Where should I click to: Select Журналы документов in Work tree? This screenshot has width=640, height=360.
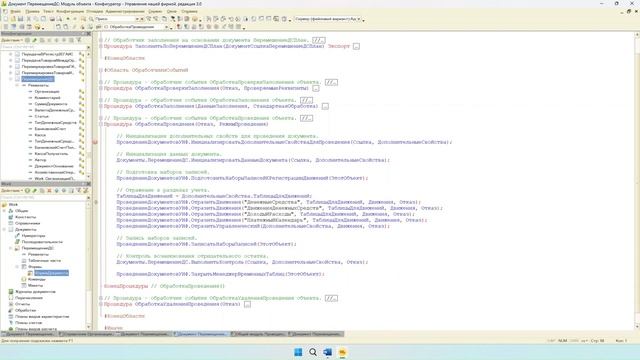[35, 292]
